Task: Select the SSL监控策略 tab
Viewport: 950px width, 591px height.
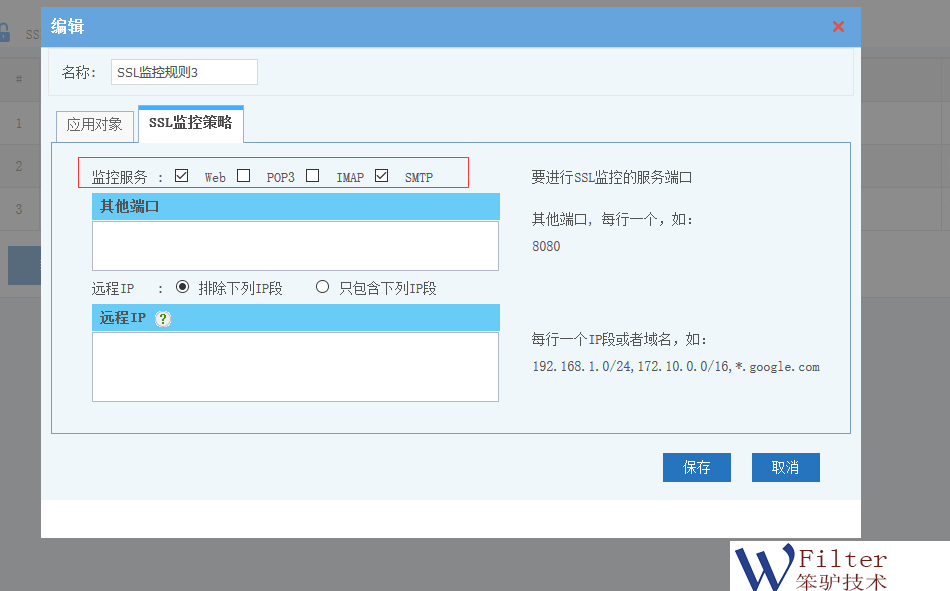Action: pos(190,123)
